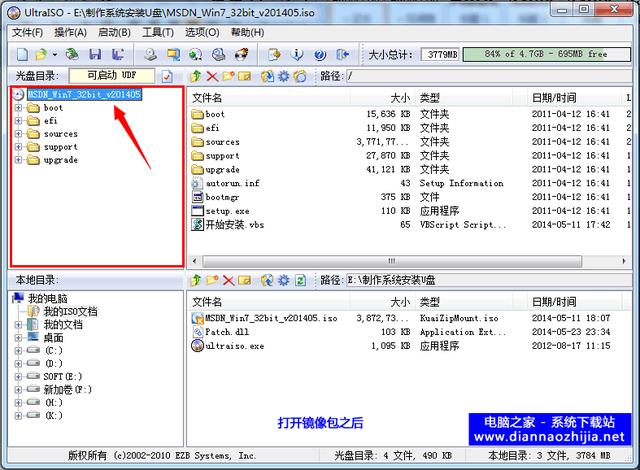Go up a level in local directory
Viewport: 640px width, 470px height.
pyautogui.click(x=196, y=280)
